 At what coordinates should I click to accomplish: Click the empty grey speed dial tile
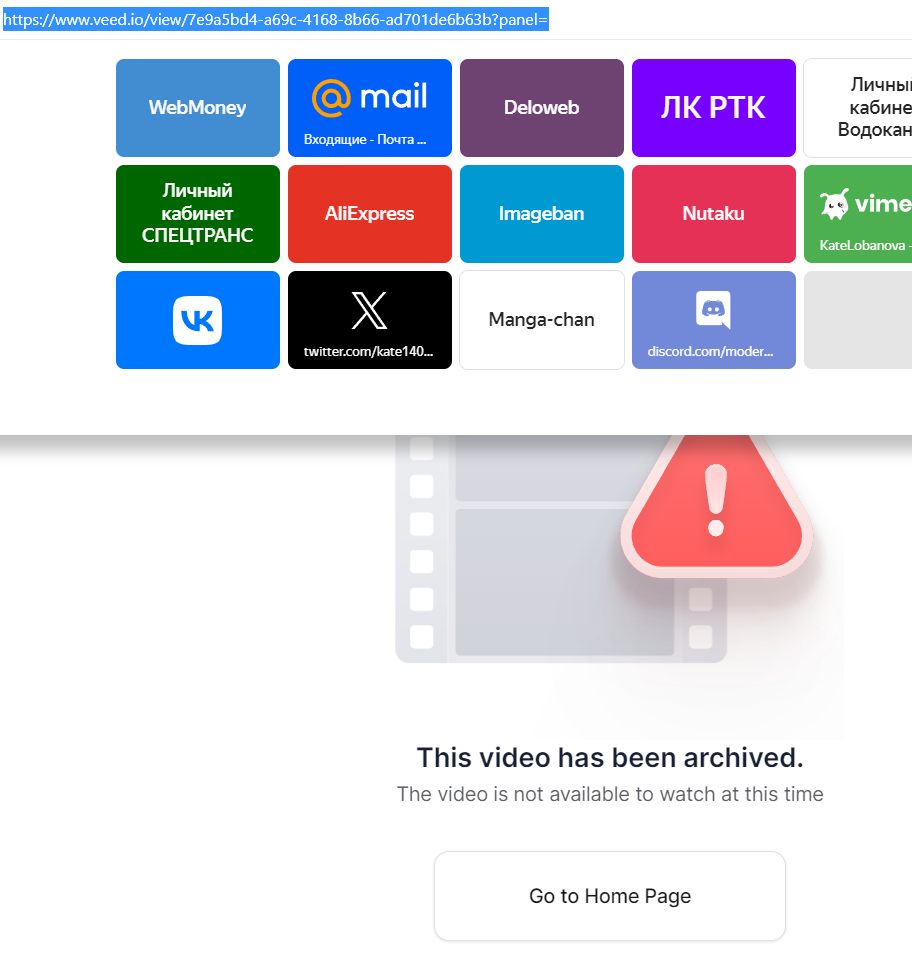(860, 320)
